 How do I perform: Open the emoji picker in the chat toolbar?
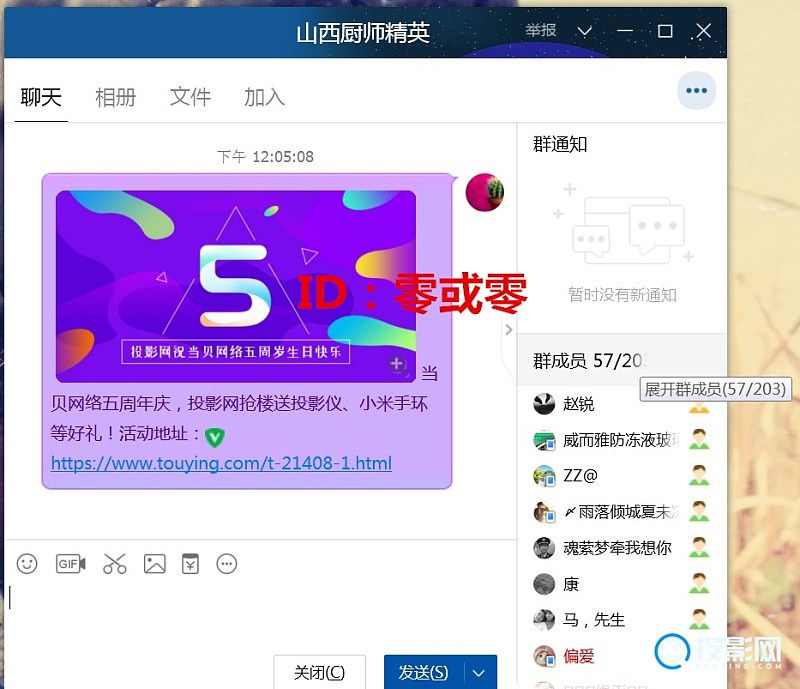click(27, 564)
